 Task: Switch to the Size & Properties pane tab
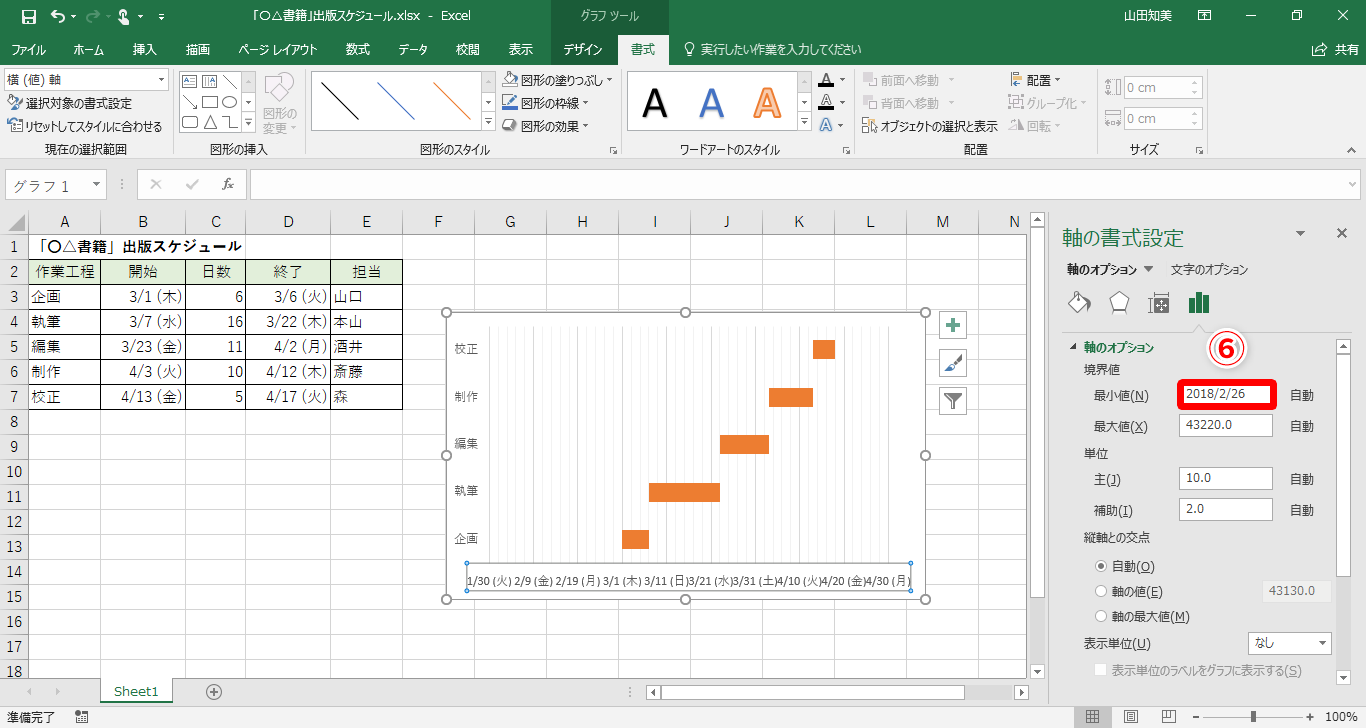click(x=1159, y=302)
